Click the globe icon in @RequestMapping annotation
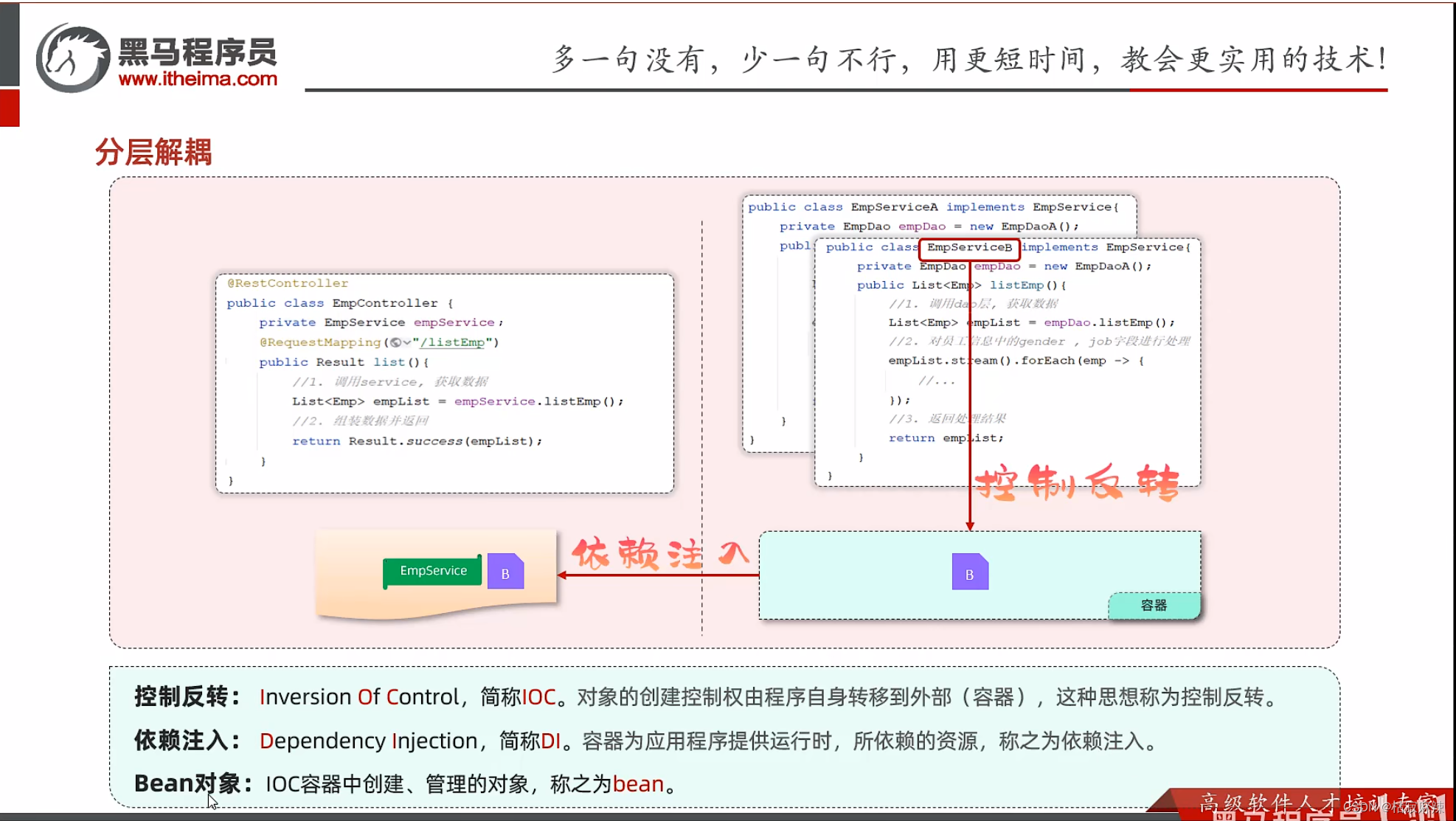The width and height of the screenshot is (1456, 821). tap(397, 342)
